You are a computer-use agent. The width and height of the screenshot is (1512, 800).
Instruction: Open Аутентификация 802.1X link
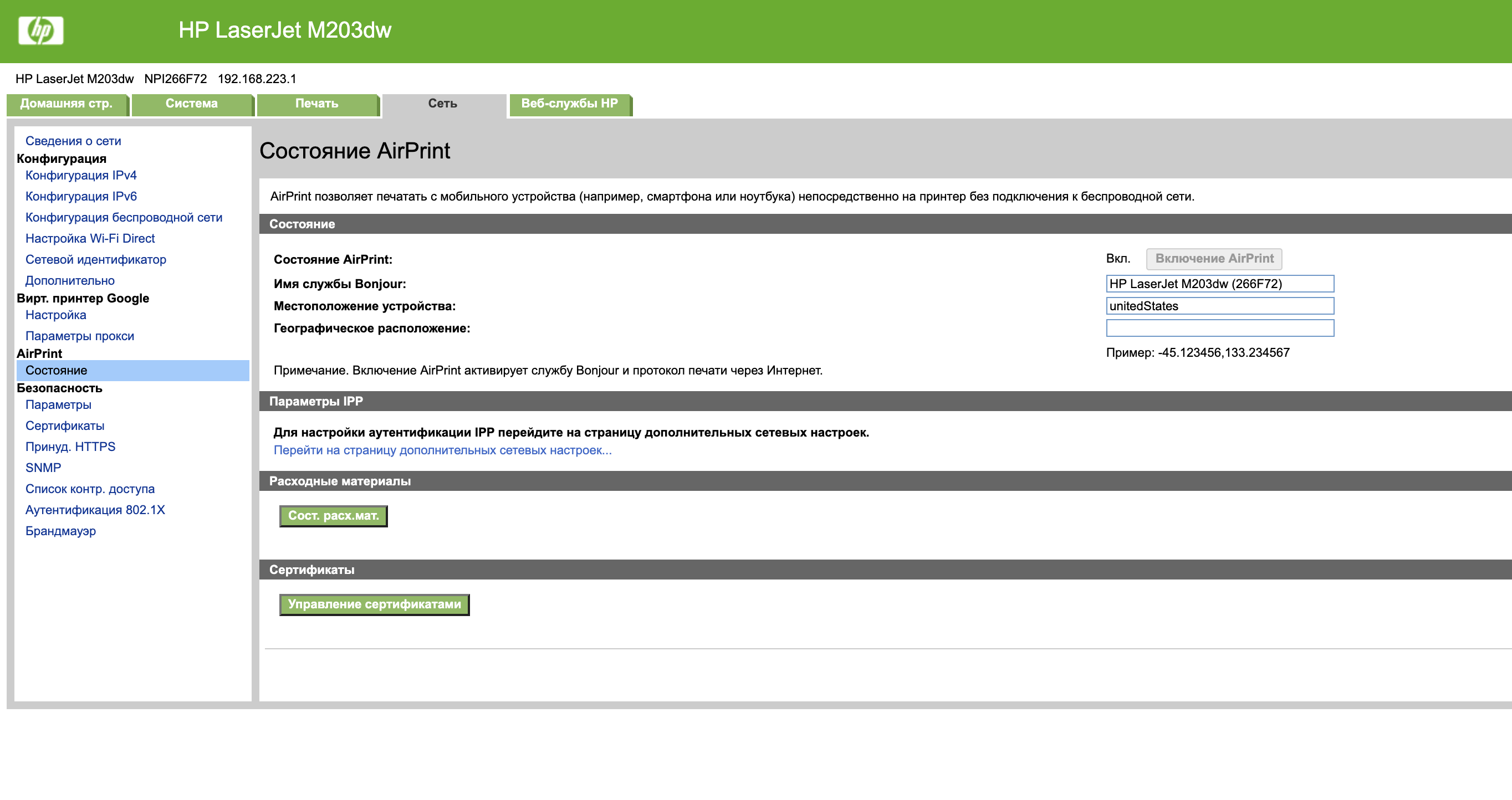(95, 510)
